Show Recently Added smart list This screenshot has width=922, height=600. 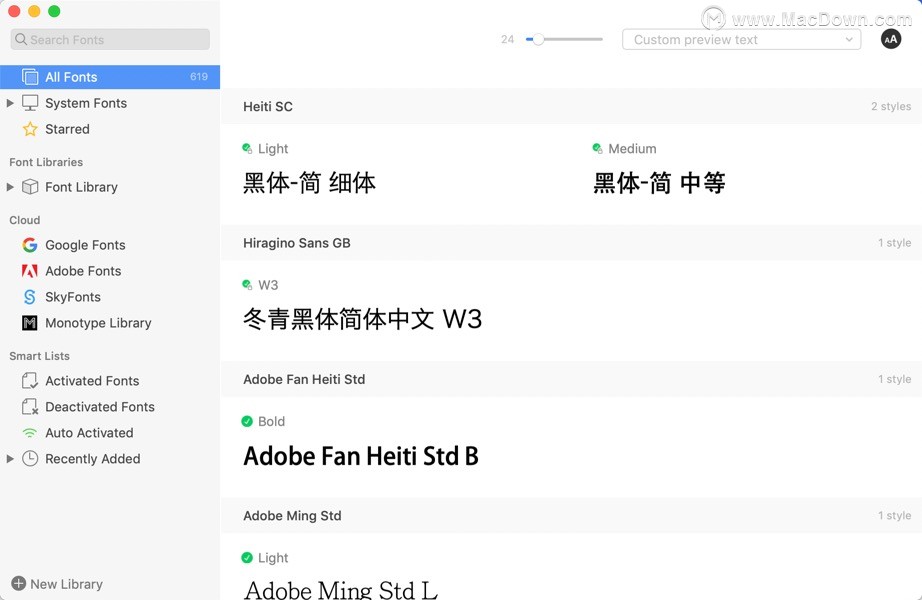110,459
